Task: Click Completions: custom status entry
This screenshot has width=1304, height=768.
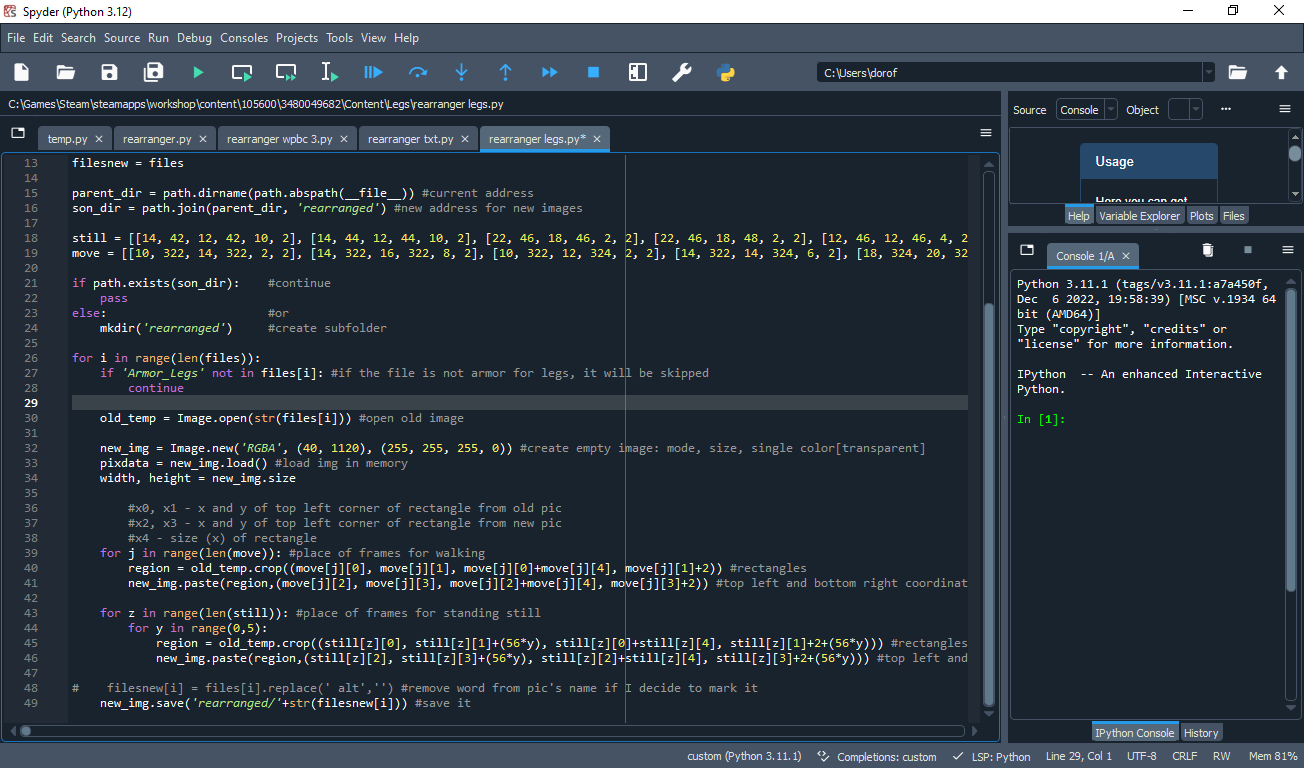Action: pos(877,757)
